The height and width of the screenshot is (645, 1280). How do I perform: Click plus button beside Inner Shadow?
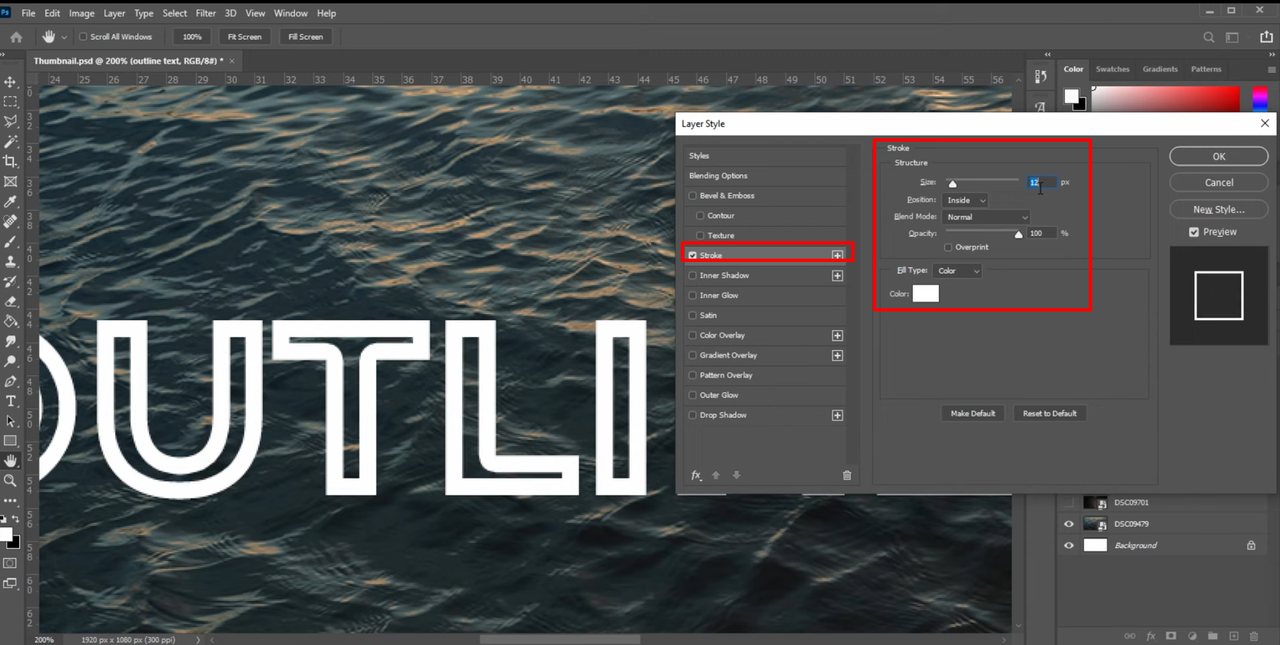coord(837,276)
